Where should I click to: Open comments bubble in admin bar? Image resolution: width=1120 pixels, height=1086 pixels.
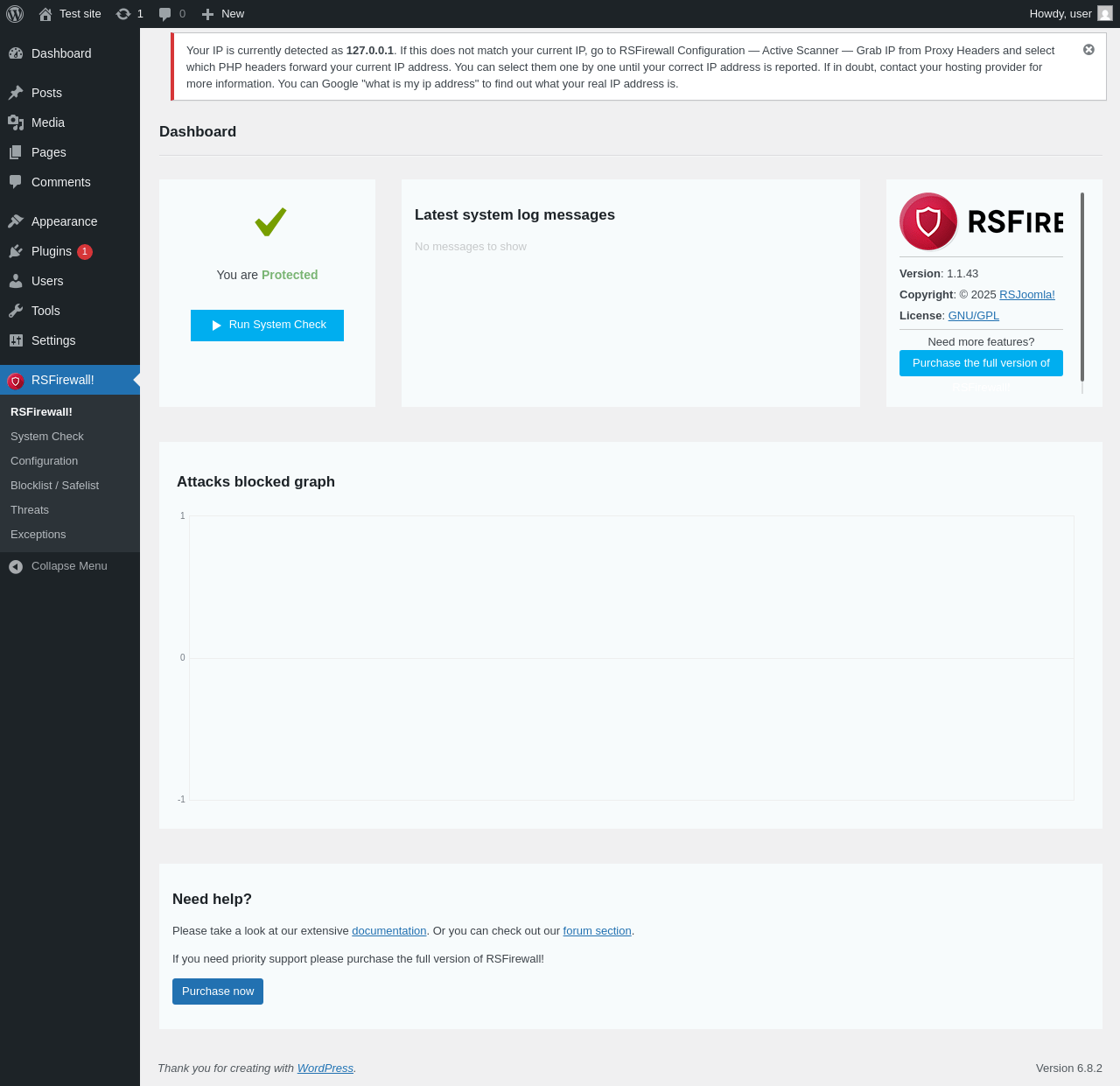[164, 14]
